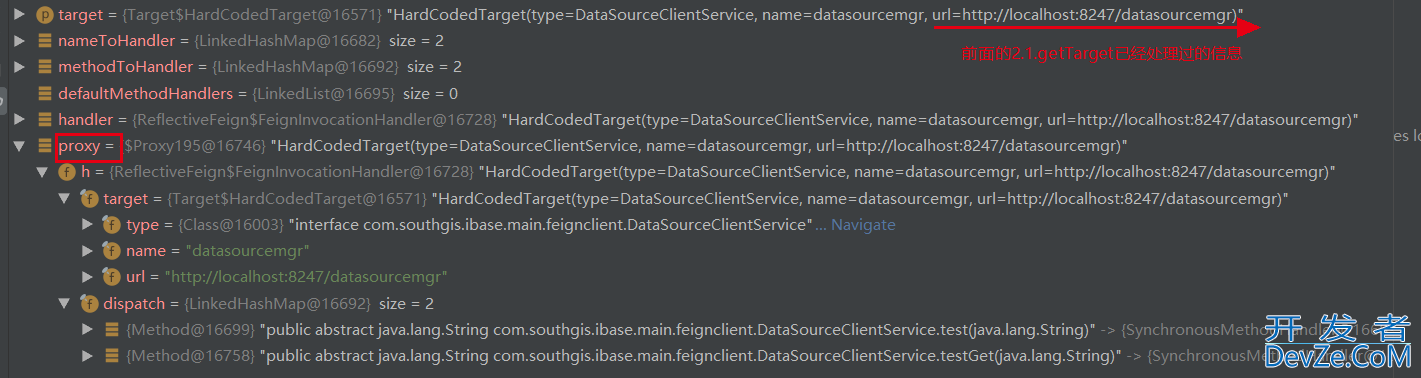Select the proxy variable name
1421x378 pixels.
[79, 145]
